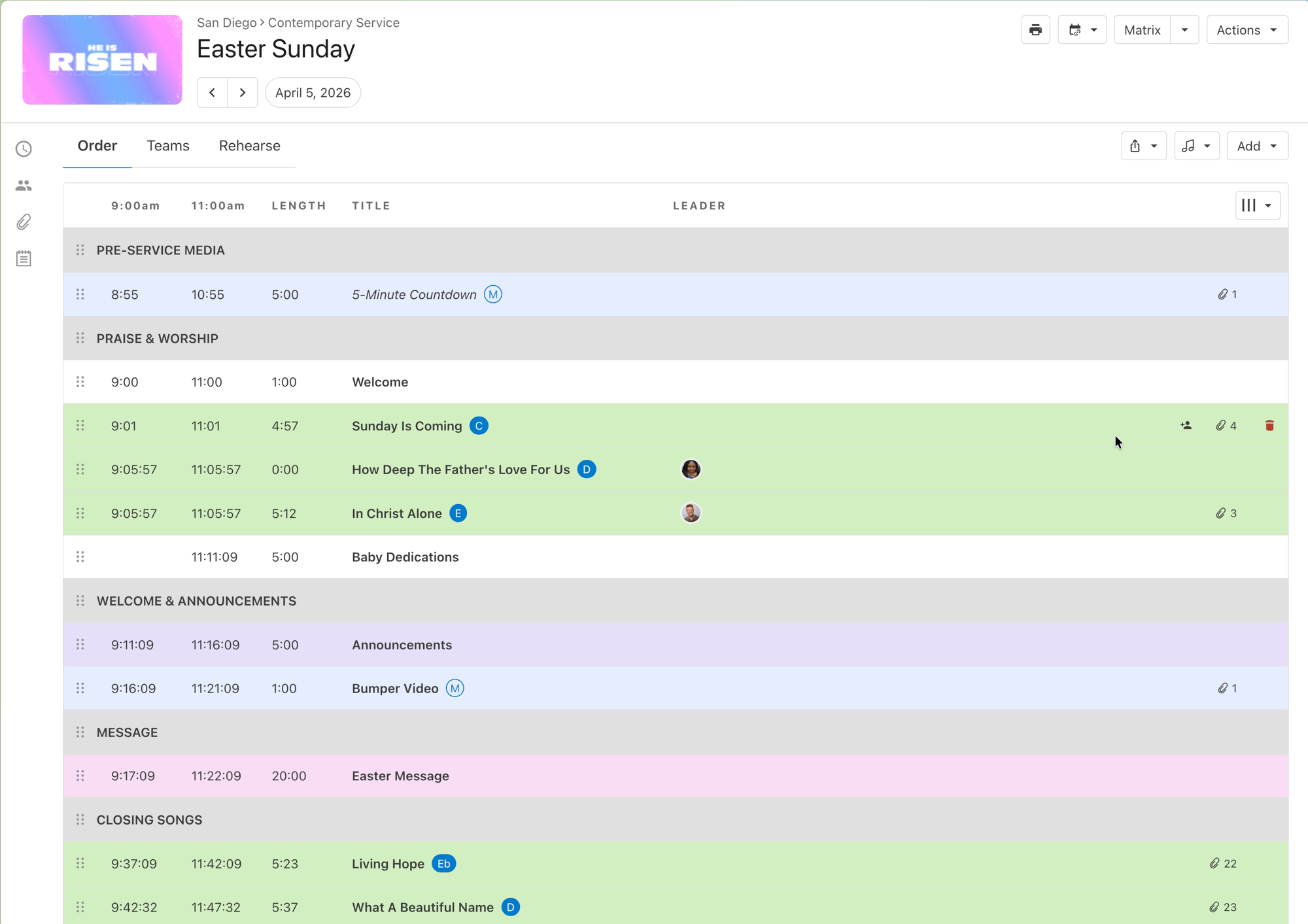Viewport: 1308px width, 924px height.
Task: Expand the Actions dropdown
Action: (x=1247, y=30)
